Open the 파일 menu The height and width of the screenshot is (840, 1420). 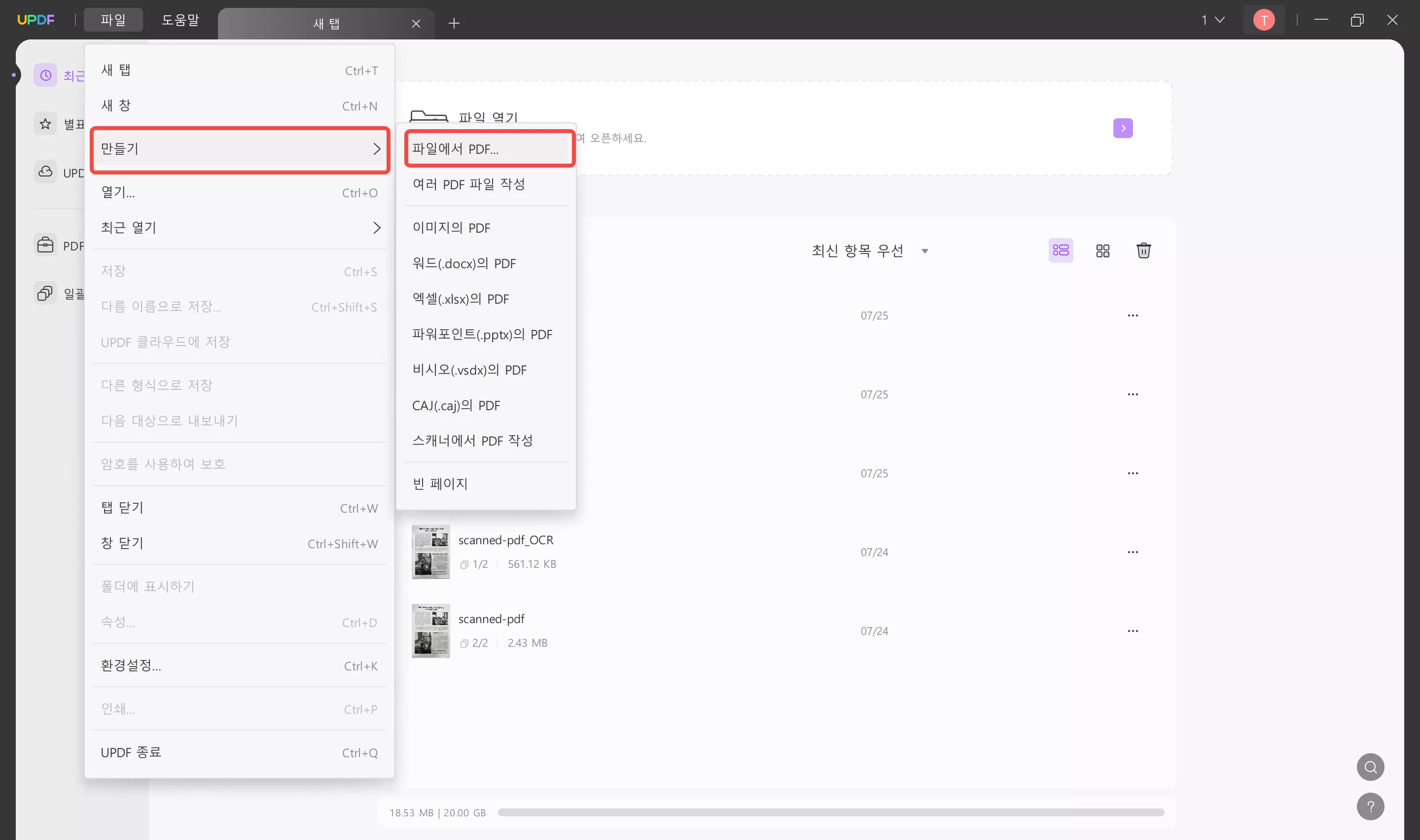113,20
